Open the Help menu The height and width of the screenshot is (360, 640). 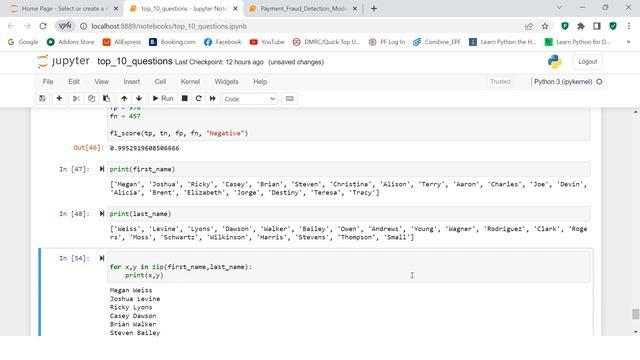pyautogui.click(x=260, y=82)
